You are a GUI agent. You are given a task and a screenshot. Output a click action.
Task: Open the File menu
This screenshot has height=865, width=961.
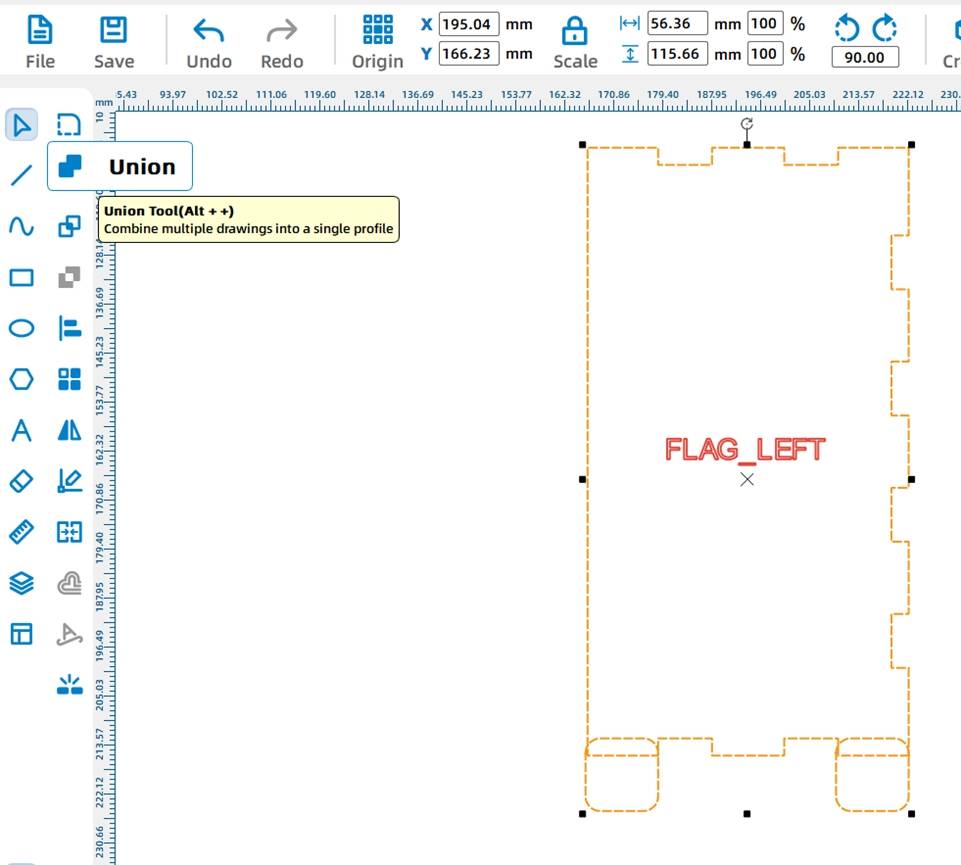(x=40, y=44)
